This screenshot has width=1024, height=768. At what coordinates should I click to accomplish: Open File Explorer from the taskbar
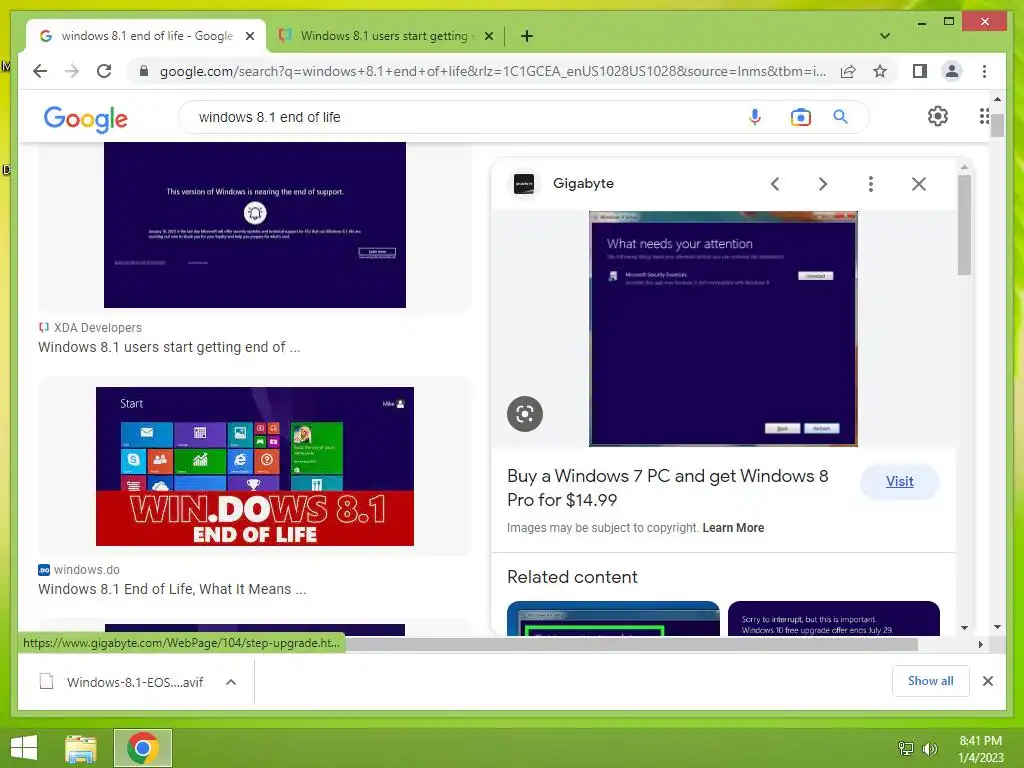coord(81,748)
